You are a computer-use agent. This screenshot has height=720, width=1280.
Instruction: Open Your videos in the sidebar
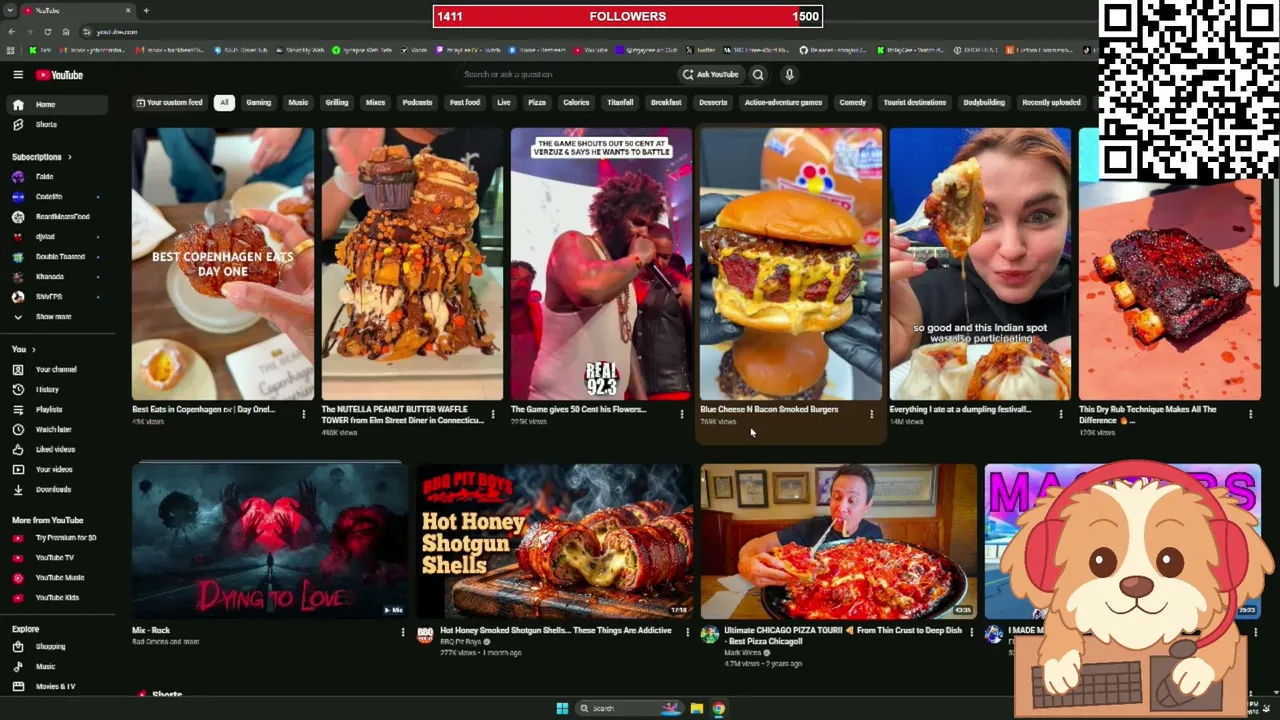[x=55, y=469]
